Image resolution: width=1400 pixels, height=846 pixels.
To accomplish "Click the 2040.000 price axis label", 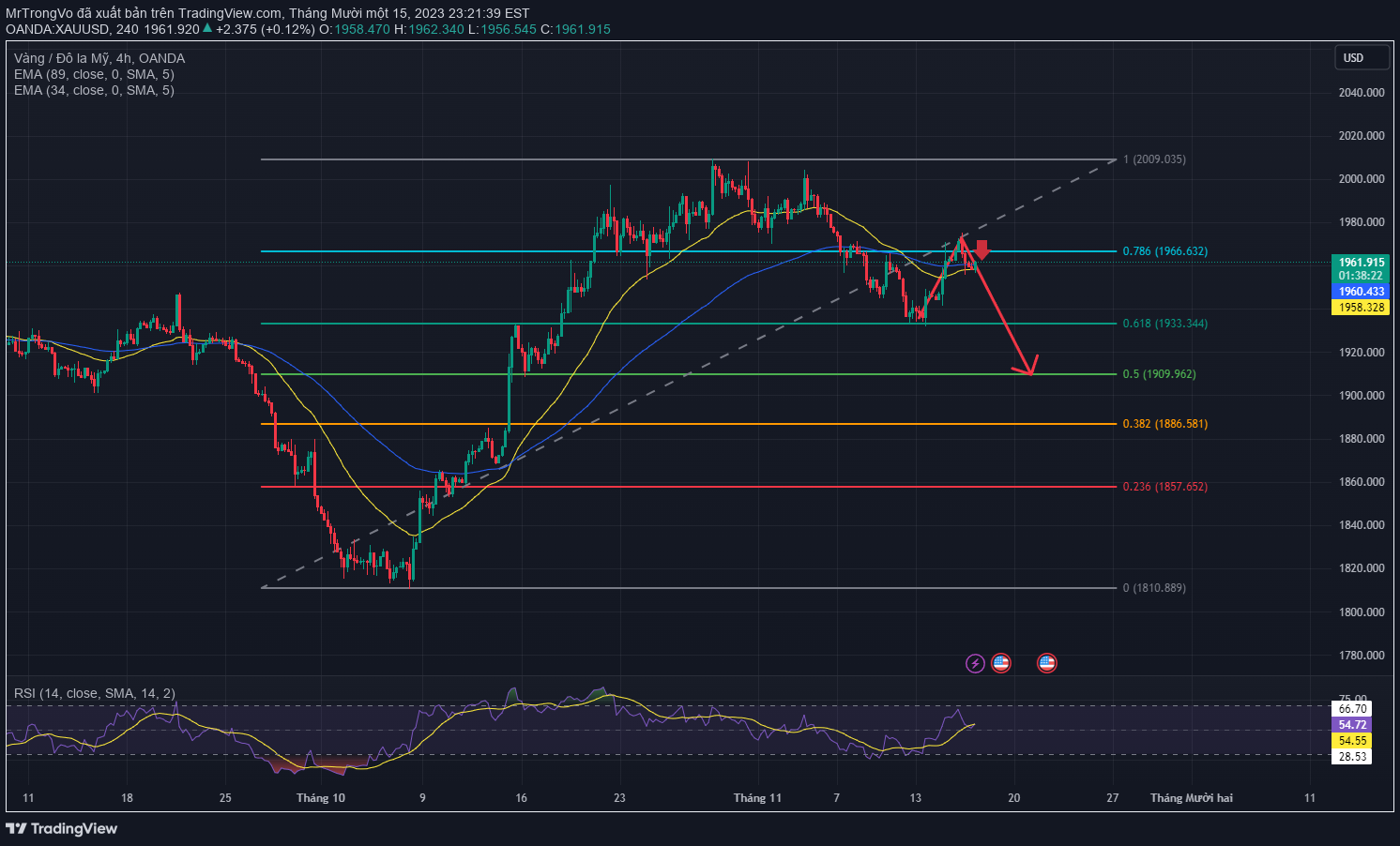I will 1362,93.
